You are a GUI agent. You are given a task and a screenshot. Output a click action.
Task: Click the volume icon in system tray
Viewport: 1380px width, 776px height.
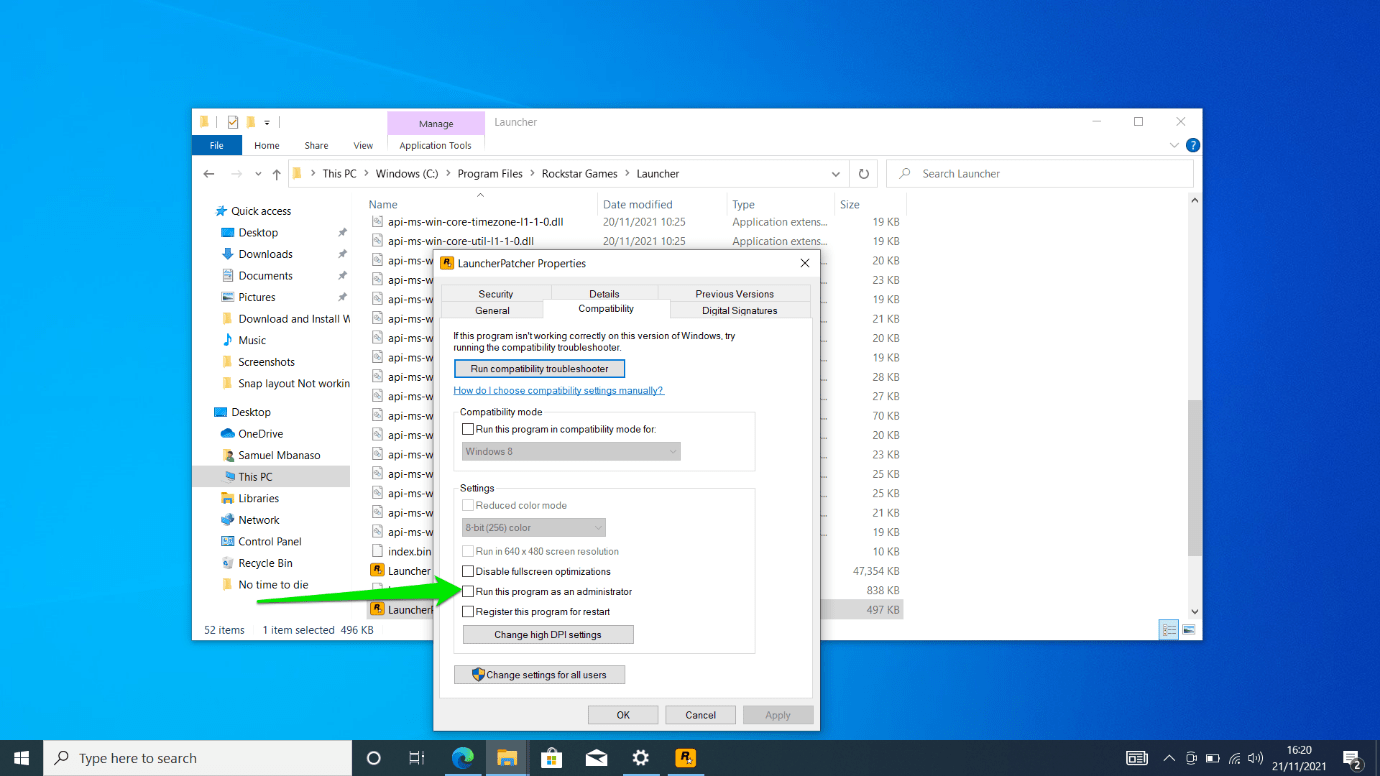tap(1256, 758)
